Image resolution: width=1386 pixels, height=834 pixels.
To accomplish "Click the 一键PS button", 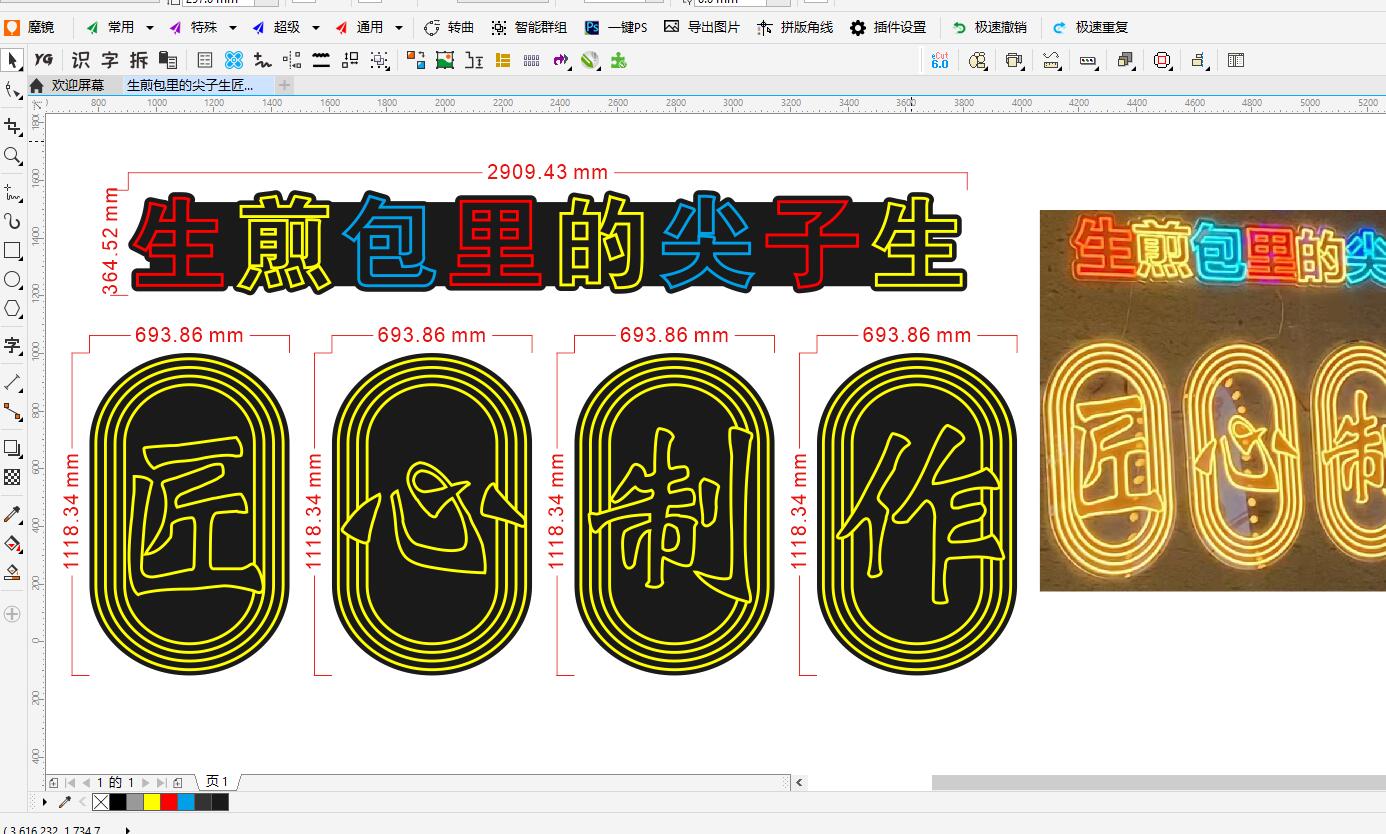I will 616,27.
